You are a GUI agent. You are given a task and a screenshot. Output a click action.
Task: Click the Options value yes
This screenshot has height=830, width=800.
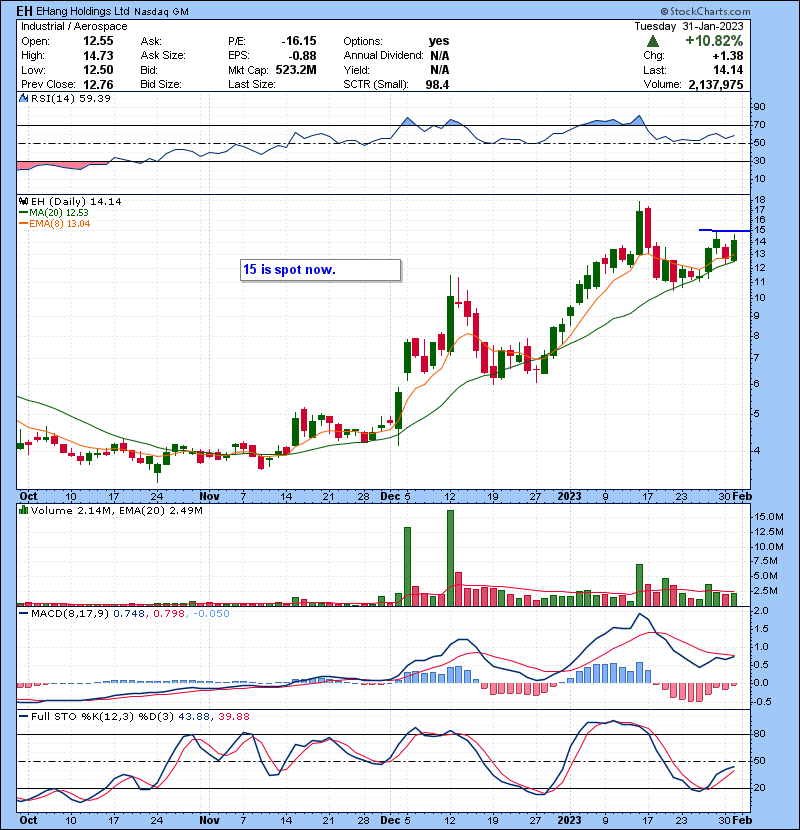439,41
